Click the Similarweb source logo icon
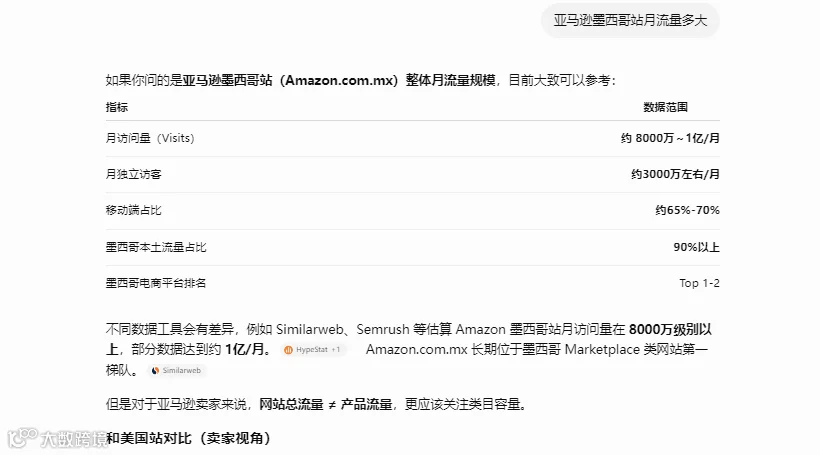This screenshot has width=820, height=455. [x=155, y=370]
